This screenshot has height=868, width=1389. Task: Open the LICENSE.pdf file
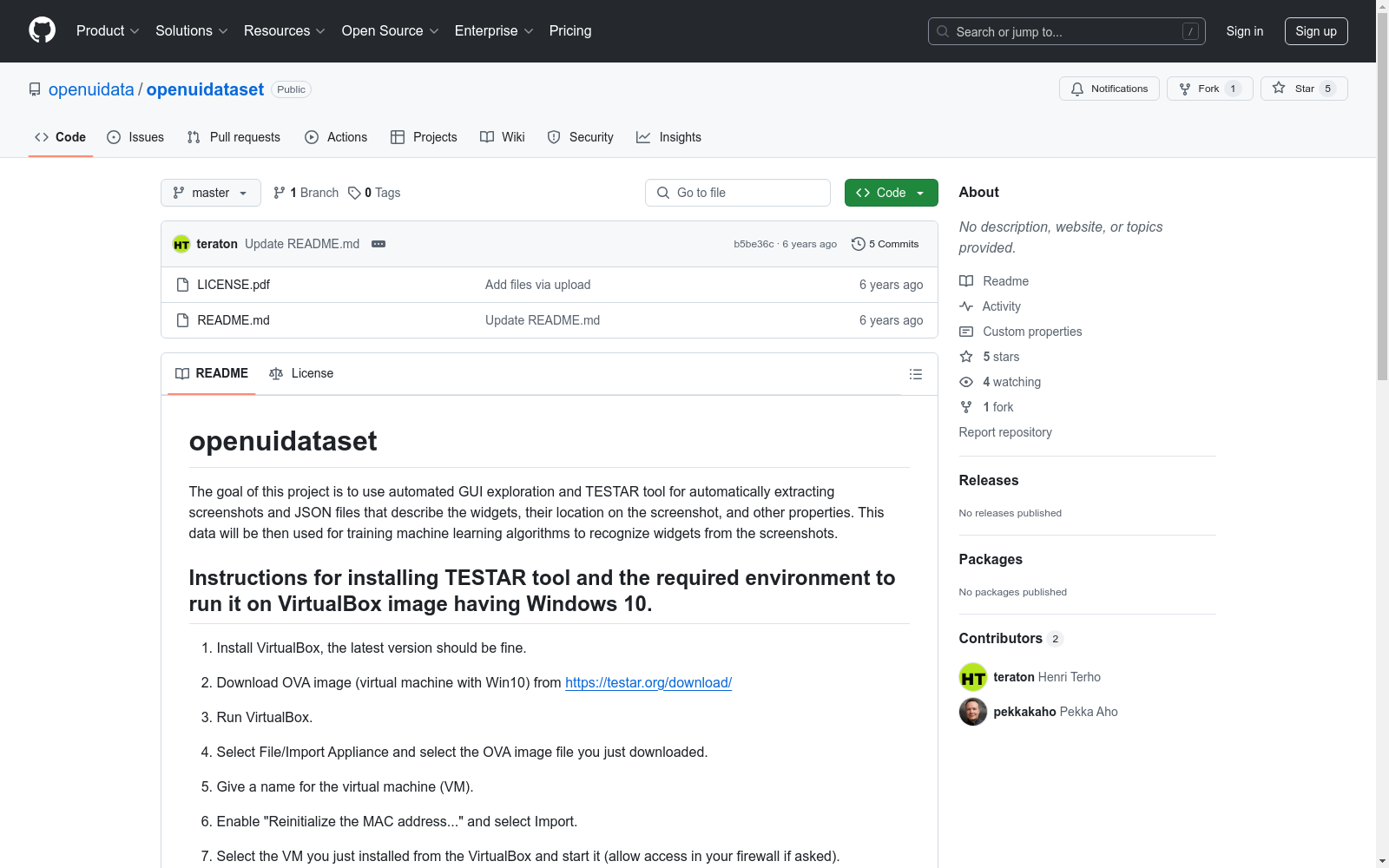pos(234,285)
